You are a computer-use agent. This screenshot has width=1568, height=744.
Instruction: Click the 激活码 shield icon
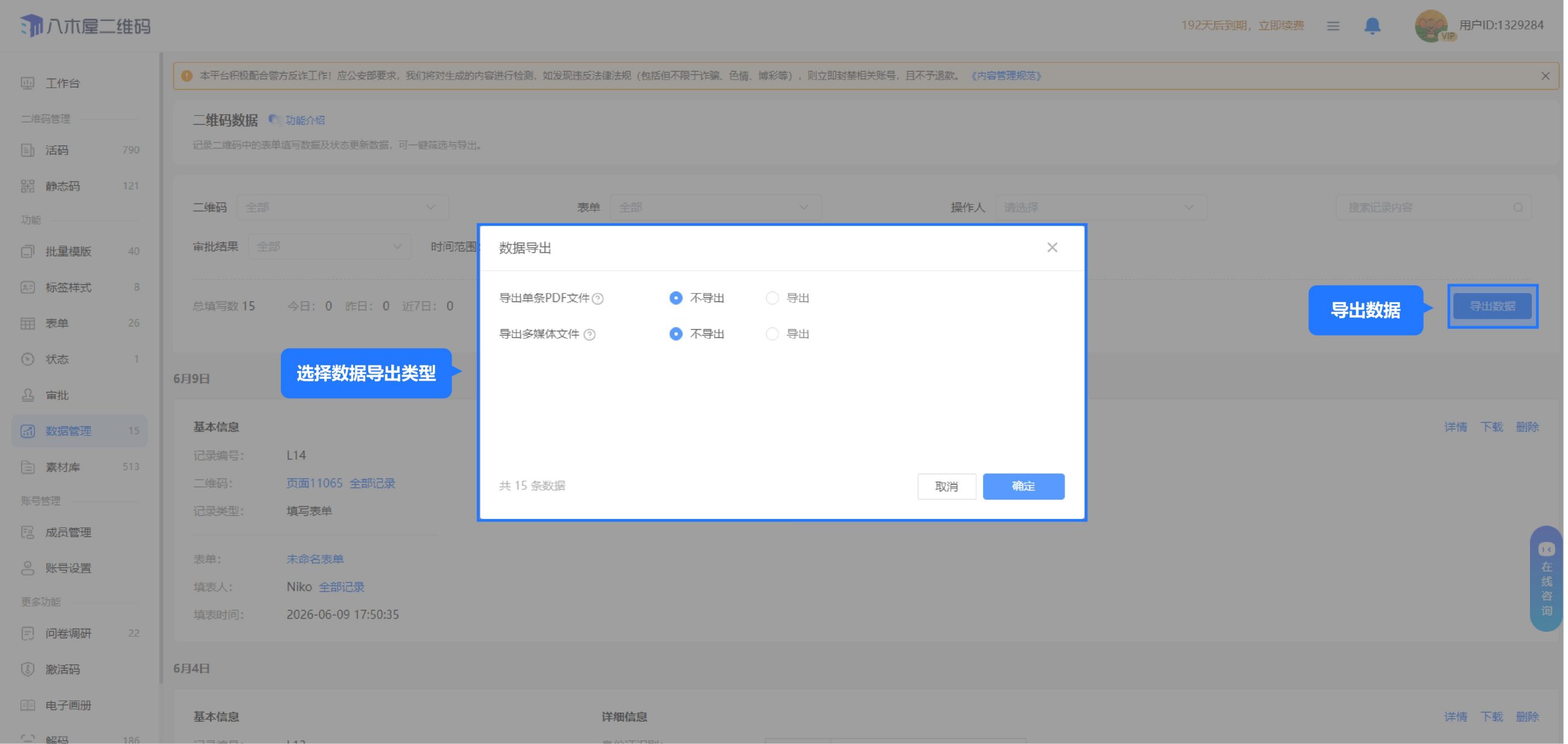(x=27, y=670)
